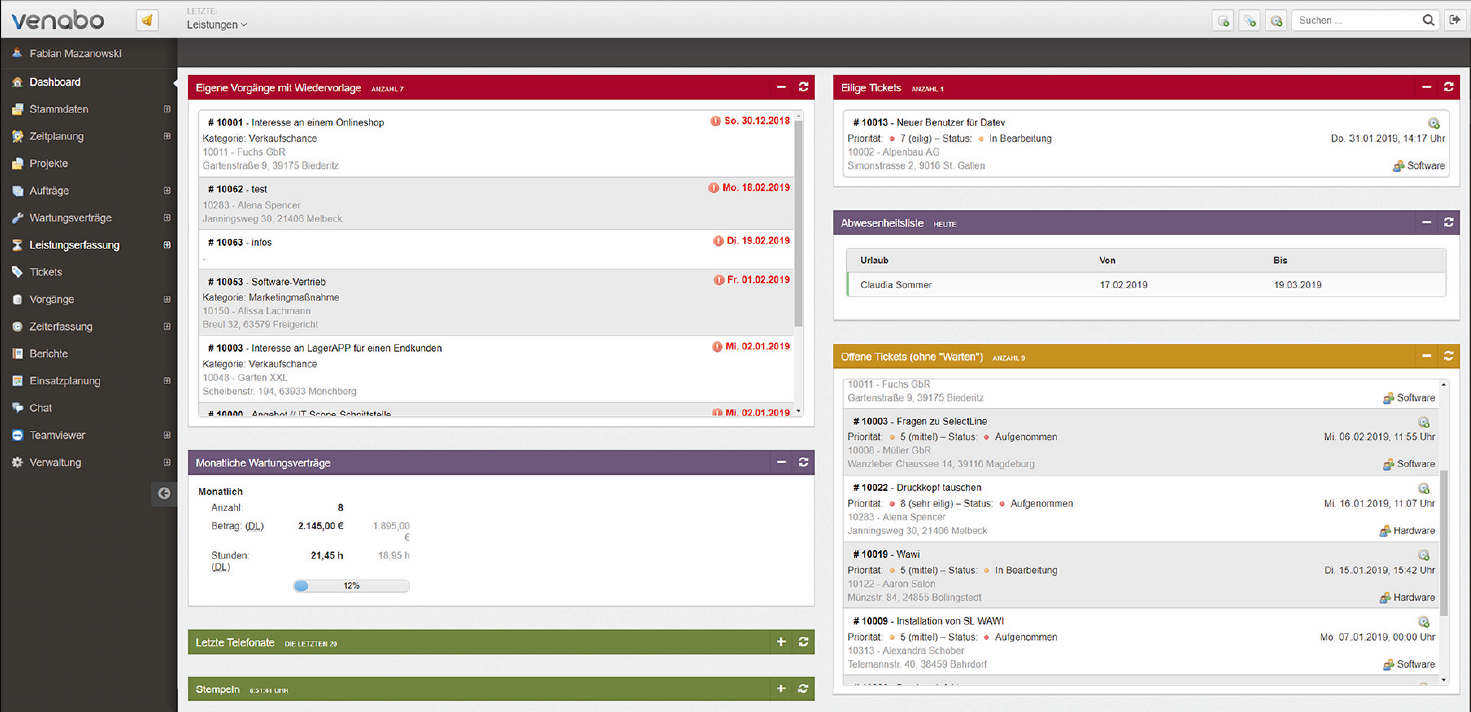Open Tickets in the sidebar

tap(46, 272)
